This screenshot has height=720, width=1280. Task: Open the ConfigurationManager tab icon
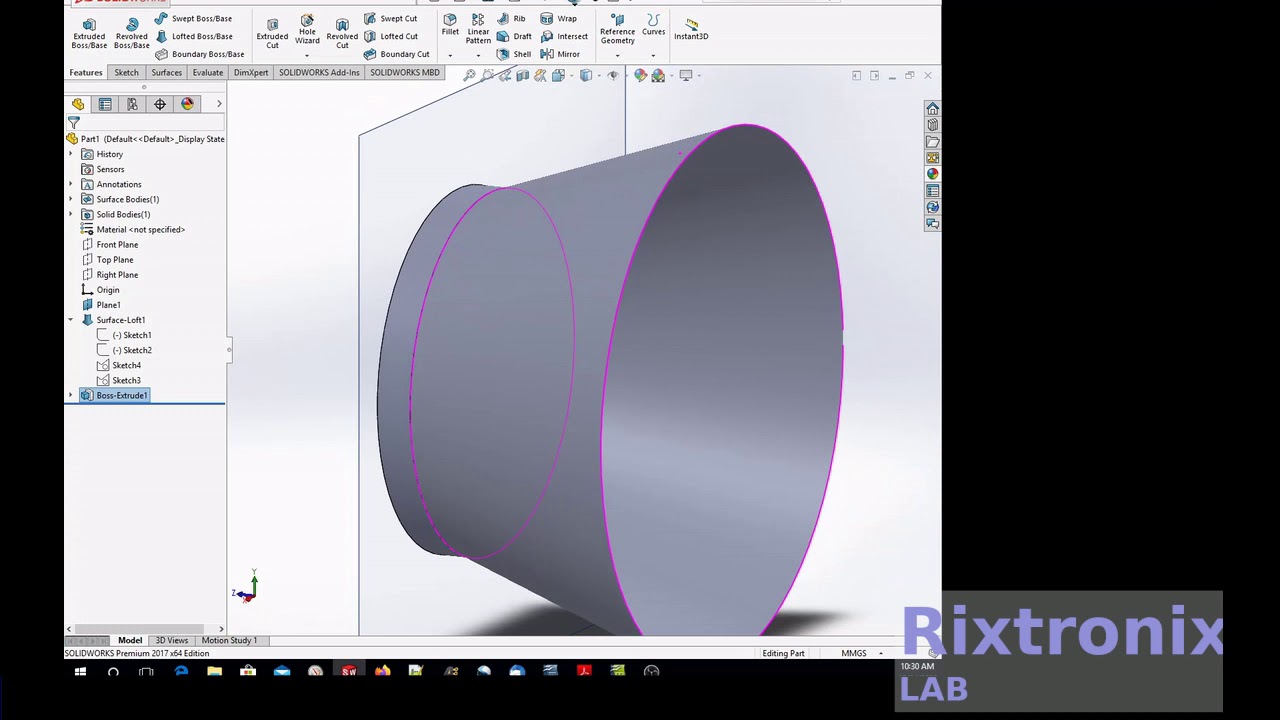132,104
